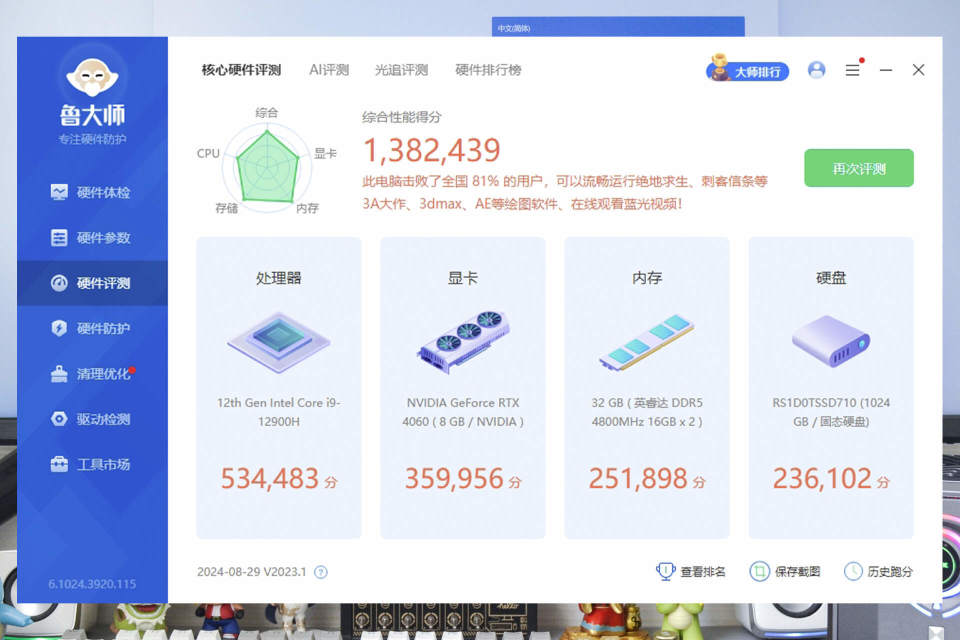Viewport: 960px width, 640px height.
Task: Click the 查看排名 link
Action: [x=703, y=571]
